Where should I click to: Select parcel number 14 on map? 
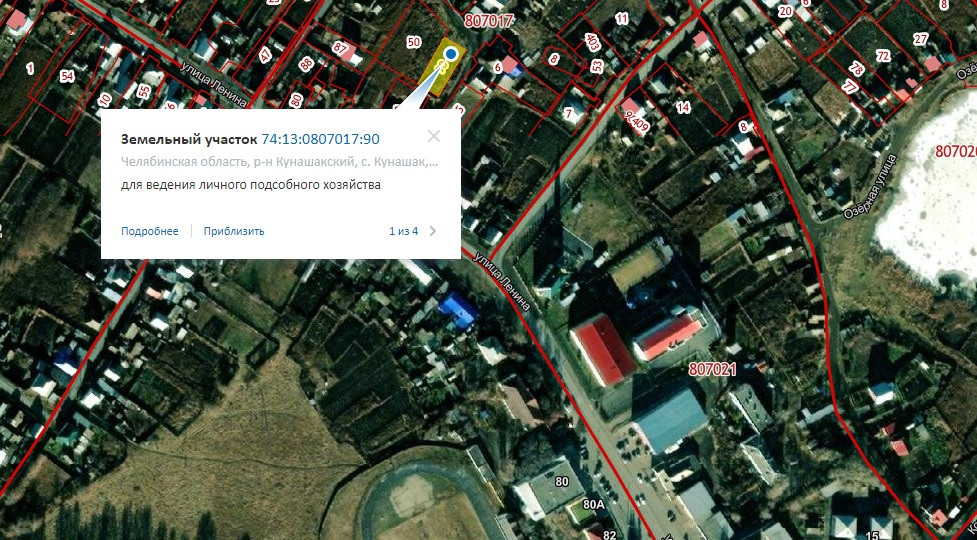tap(683, 108)
